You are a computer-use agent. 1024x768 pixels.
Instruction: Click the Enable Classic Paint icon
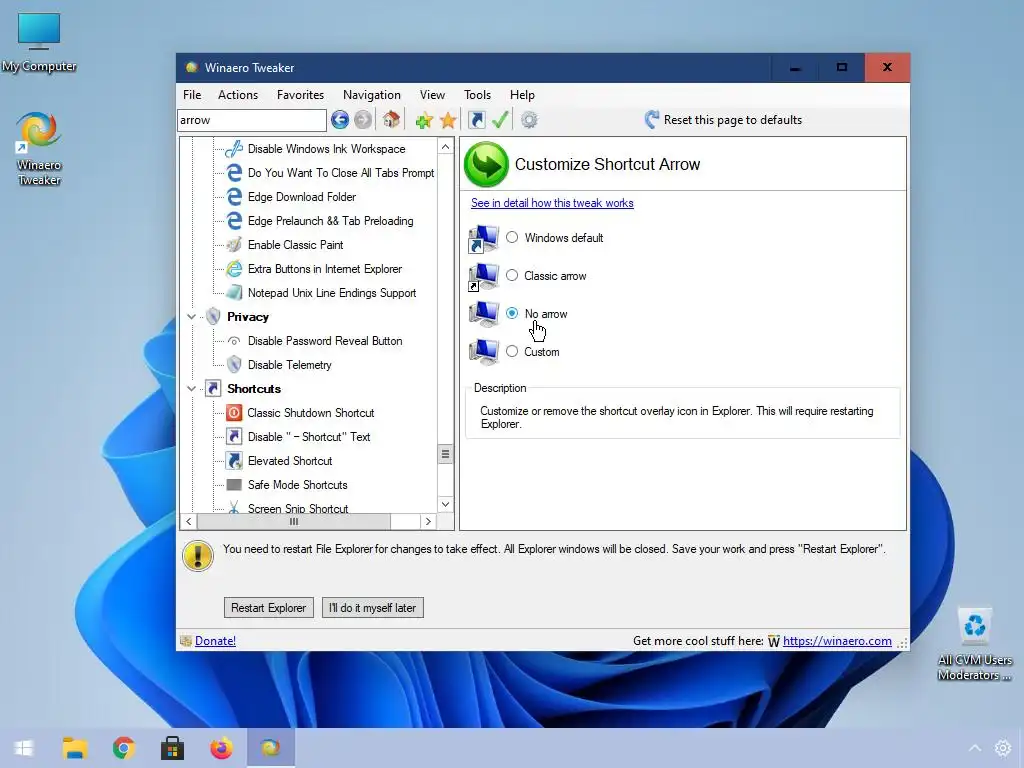pos(234,245)
